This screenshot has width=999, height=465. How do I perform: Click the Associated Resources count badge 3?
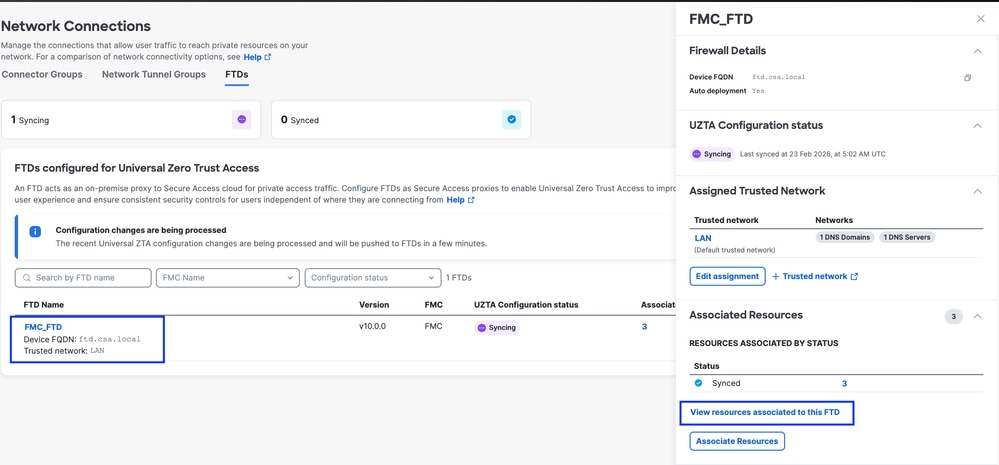[954, 317]
